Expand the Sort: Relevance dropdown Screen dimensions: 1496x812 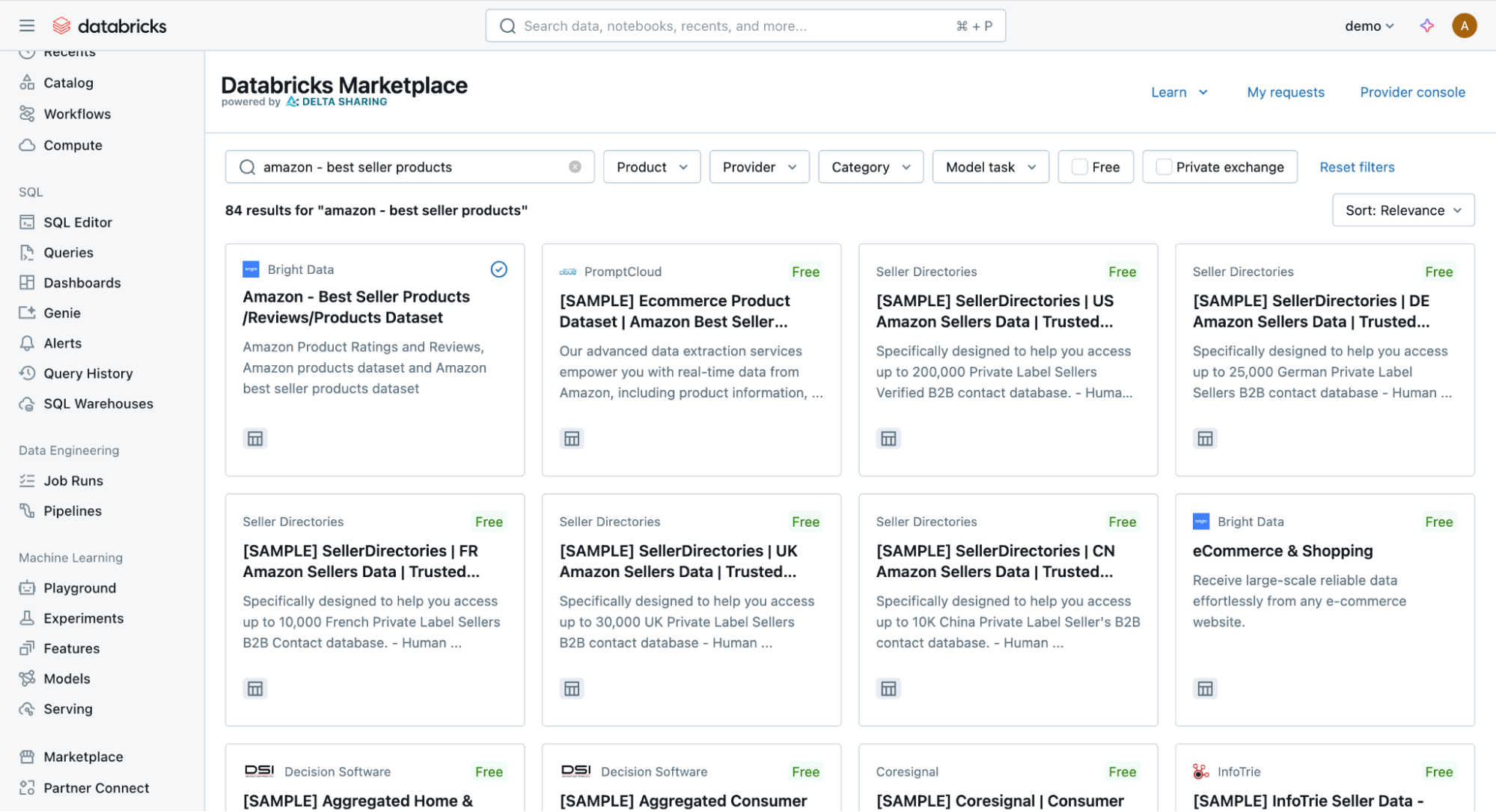[x=1402, y=210]
